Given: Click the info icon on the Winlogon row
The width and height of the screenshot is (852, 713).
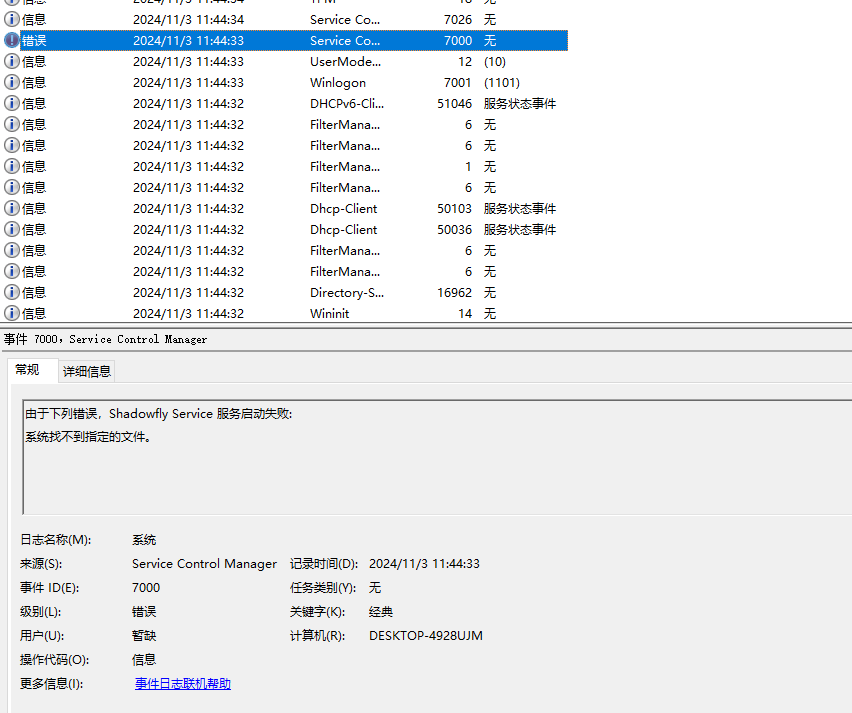Looking at the screenshot, I should [11, 83].
